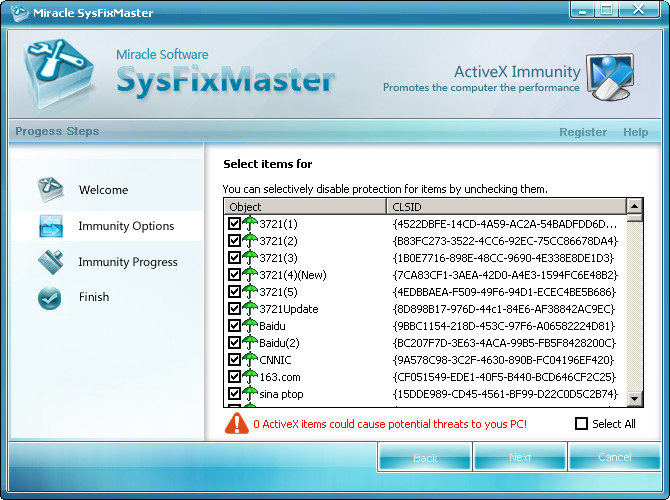Screen dimensions: 670x500
Task: Go to the Welcome step
Action: click(x=103, y=190)
